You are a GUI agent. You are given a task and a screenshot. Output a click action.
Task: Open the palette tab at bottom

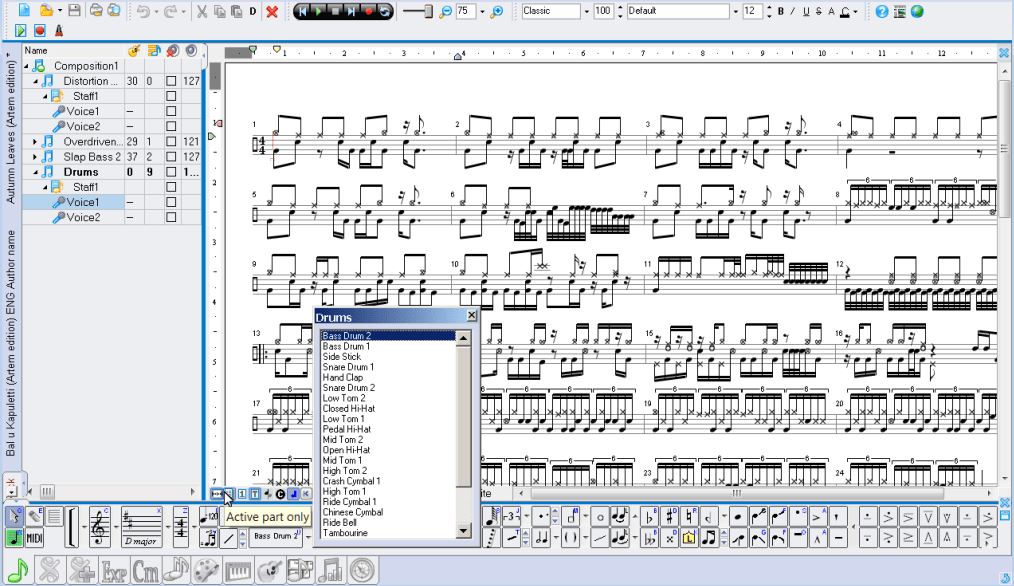click(x=206, y=570)
